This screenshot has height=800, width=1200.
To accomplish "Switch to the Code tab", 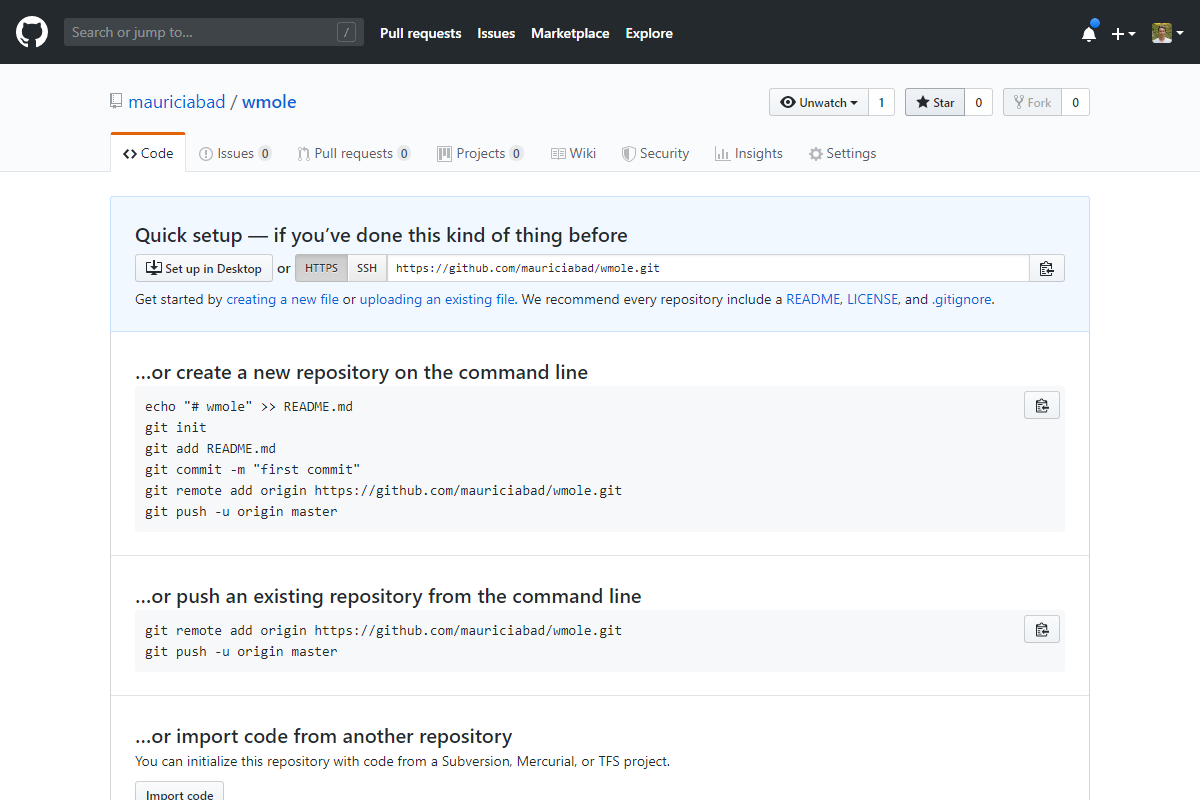I will pos(148,153).
